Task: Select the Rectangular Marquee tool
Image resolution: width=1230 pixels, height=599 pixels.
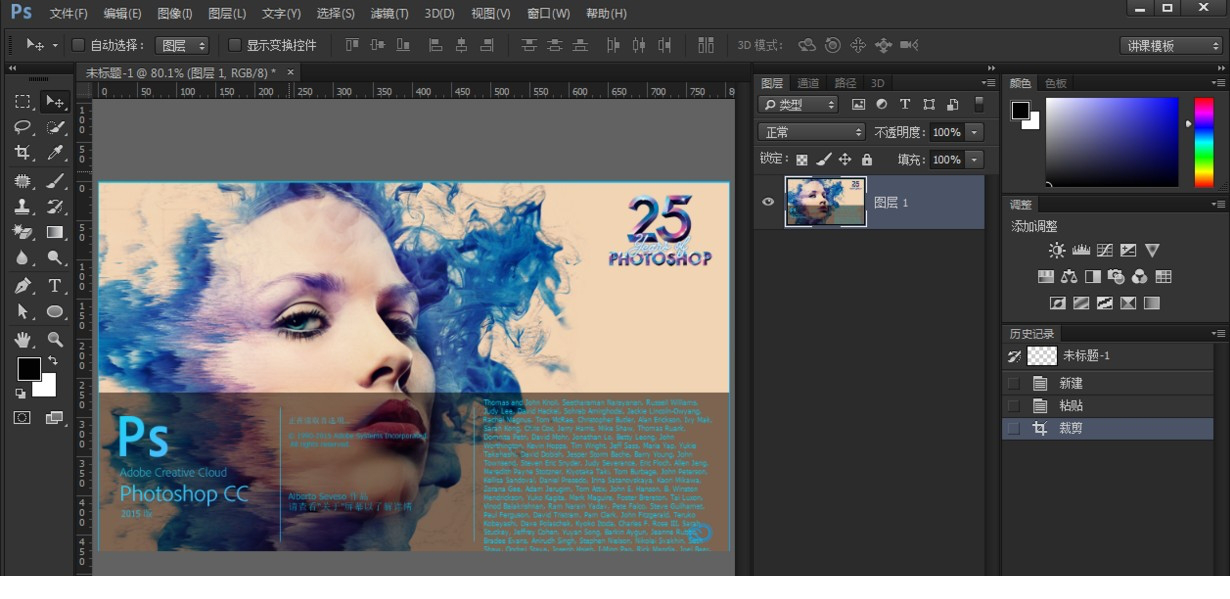Action: pos(22,102)
